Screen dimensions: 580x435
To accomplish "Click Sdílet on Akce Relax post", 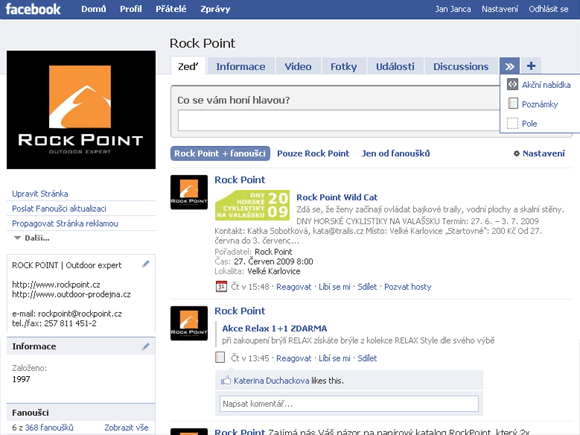I will (x=367, y=358).
